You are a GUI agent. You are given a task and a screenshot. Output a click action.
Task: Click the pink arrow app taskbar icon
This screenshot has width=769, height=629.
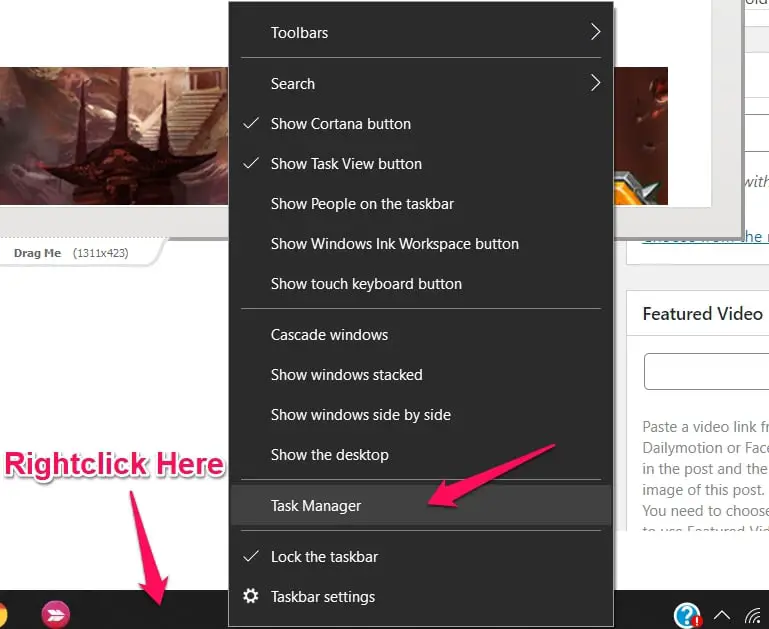[x=55, y=614]
